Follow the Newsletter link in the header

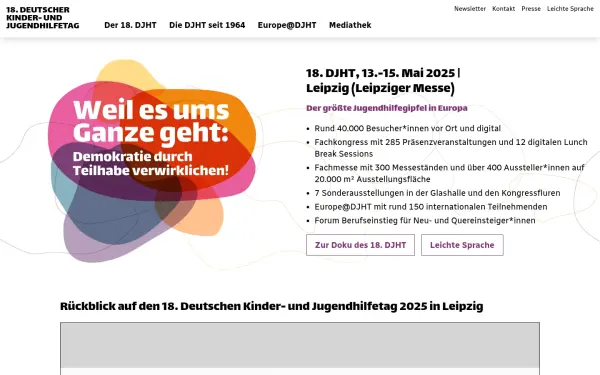470,9
